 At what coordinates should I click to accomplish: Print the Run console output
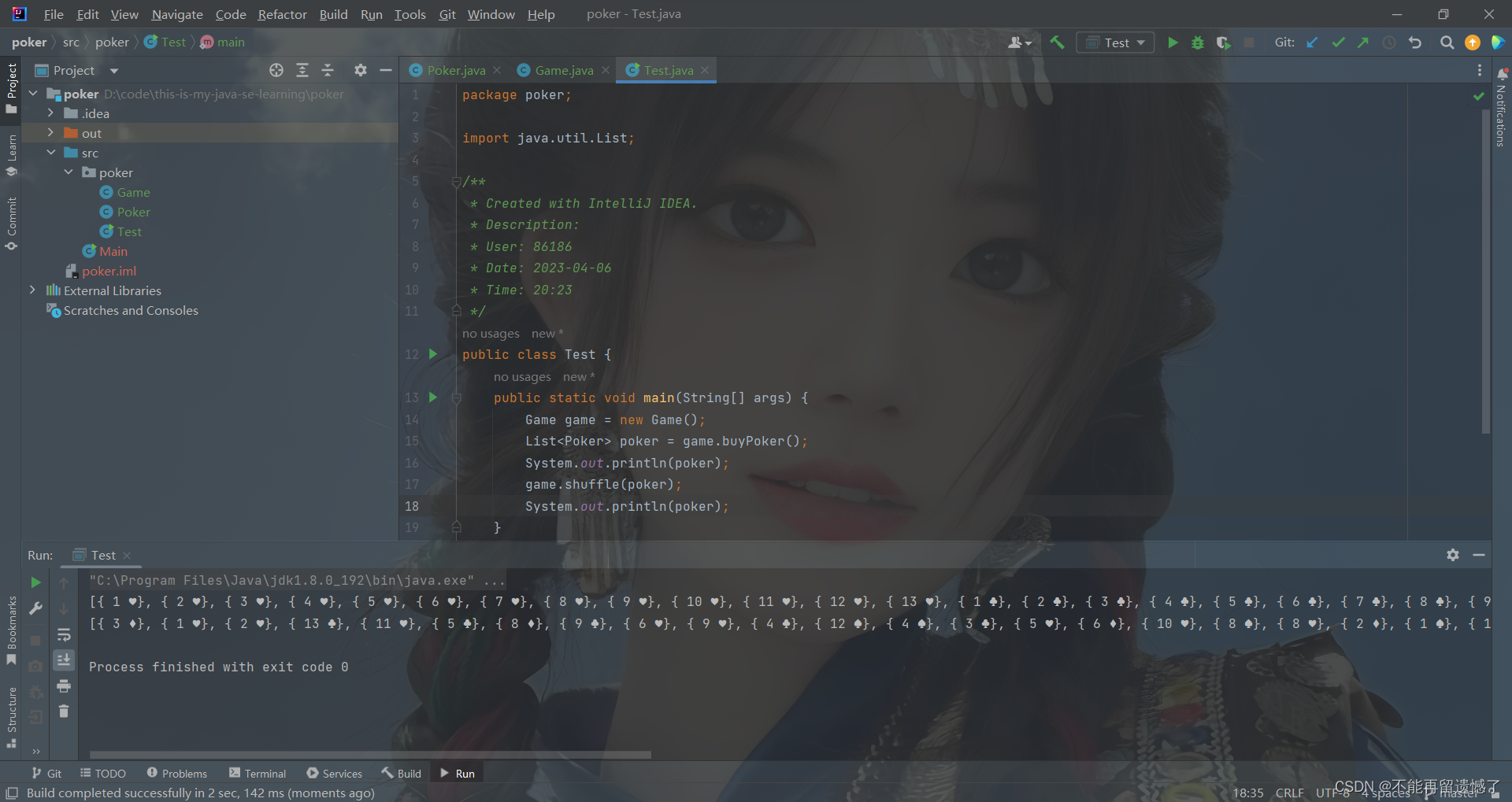click(x=64, y=686)
